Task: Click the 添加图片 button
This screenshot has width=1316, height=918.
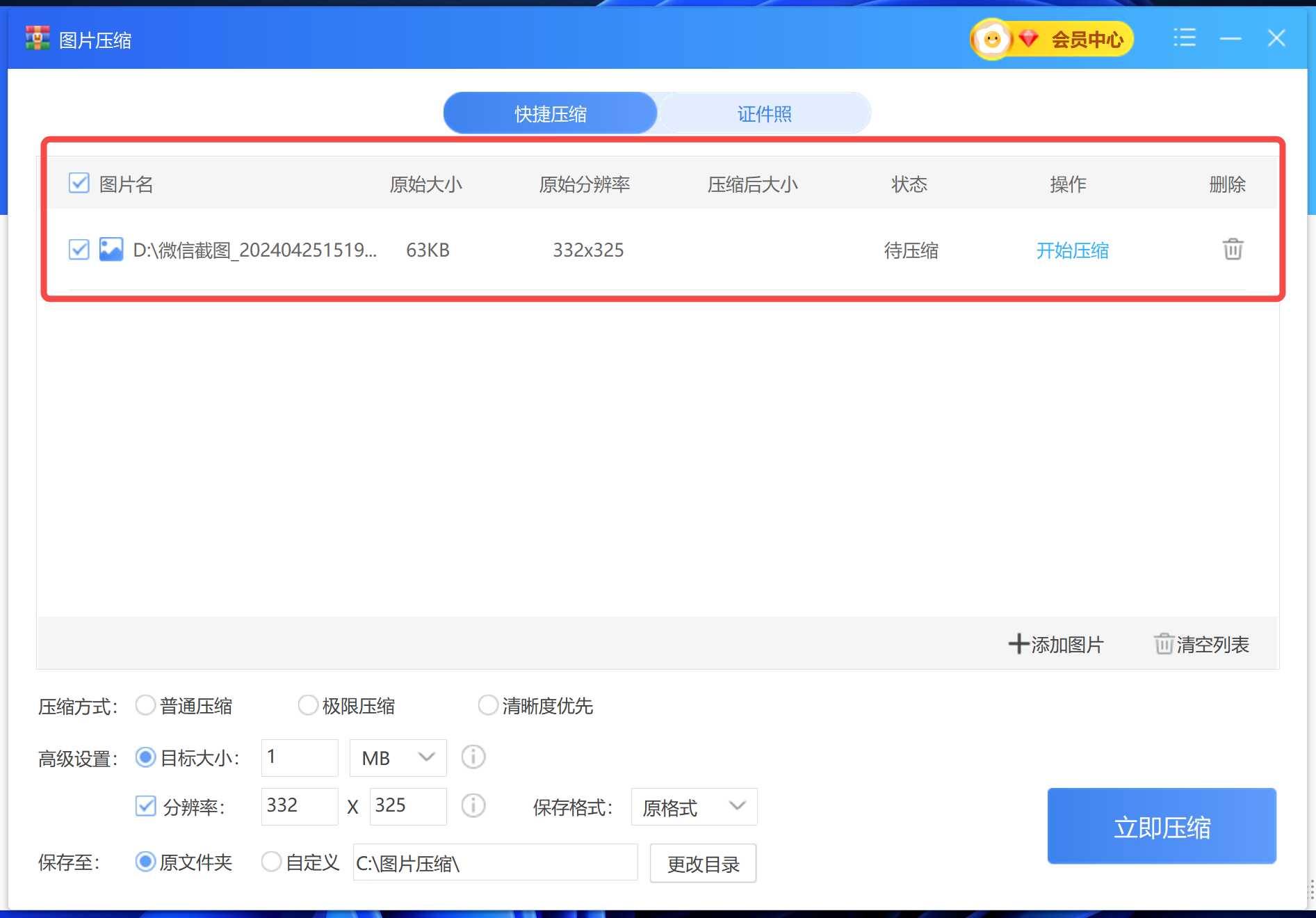Action: 1056,644
